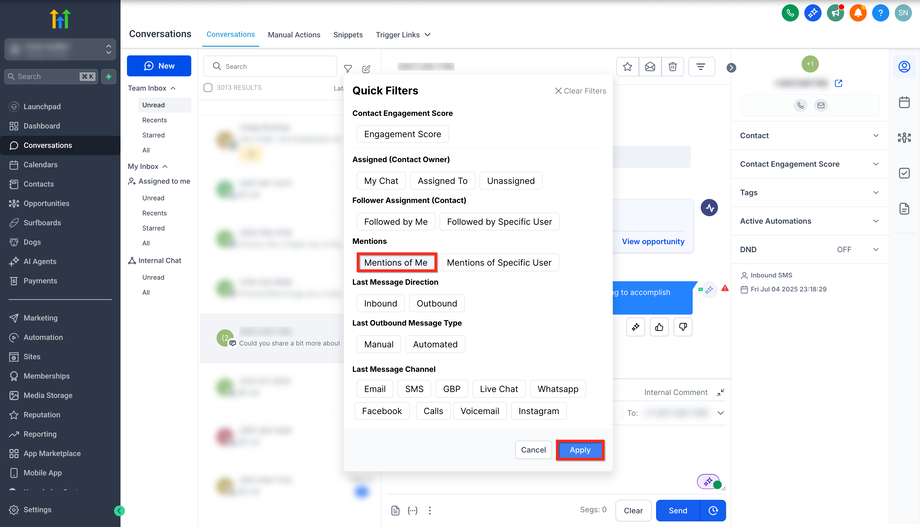Toggle the Outbound direction filter
The image size is (920, 527).
[x=437, y=303]
